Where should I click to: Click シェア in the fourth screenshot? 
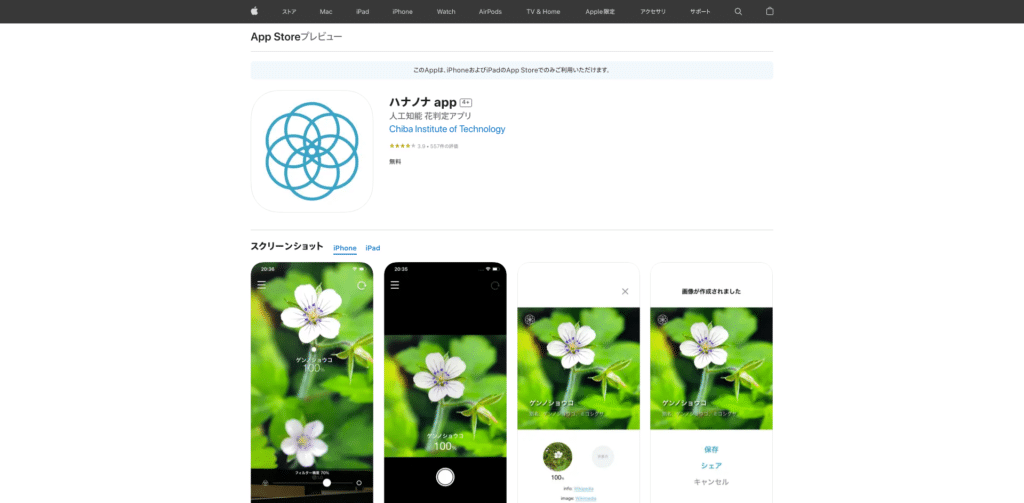tap(711, 466)
